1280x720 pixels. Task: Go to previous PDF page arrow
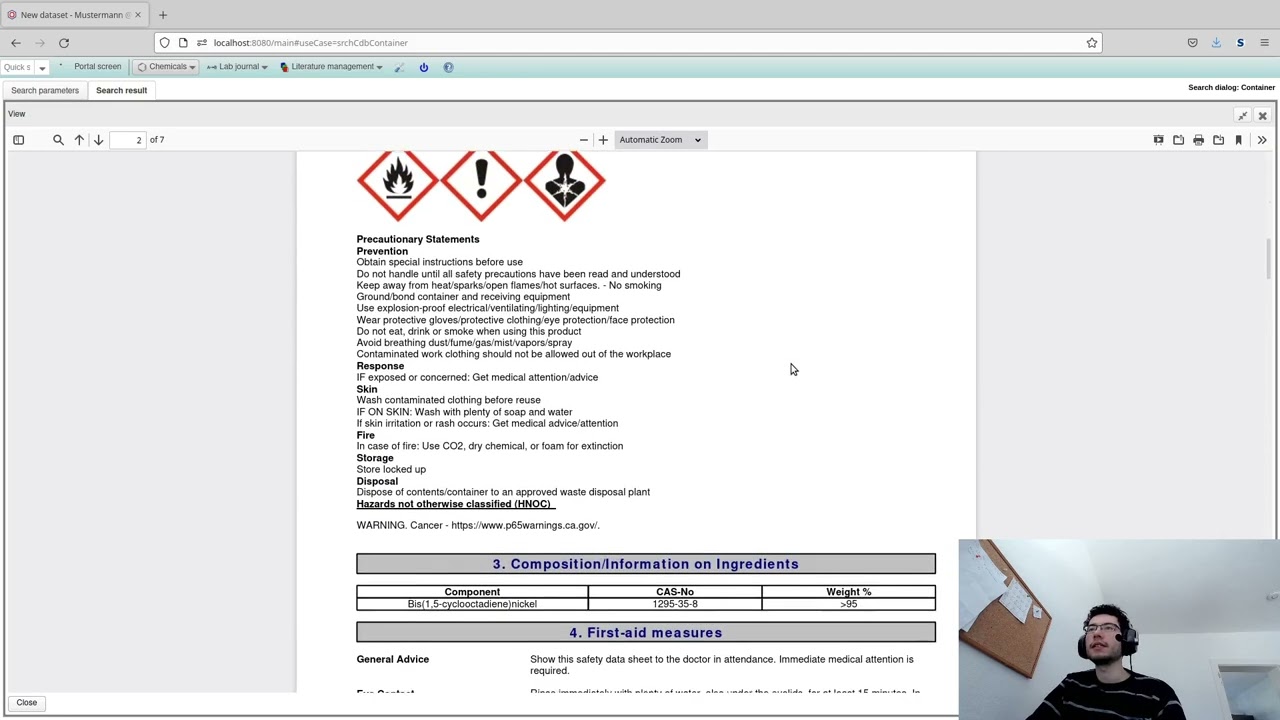[x=79, y=140]
